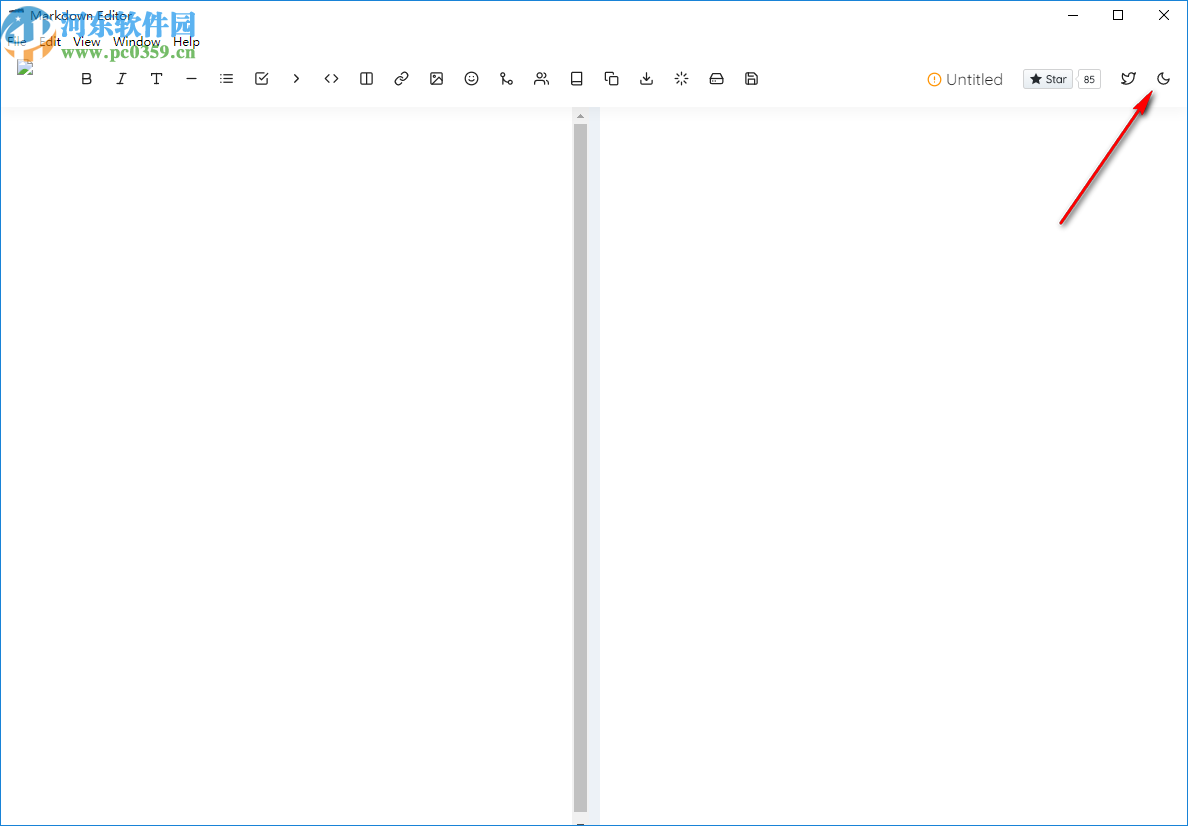This screenshot has height=826, width=1188.
Task: Open the File menu
Action: click(16, 41)
